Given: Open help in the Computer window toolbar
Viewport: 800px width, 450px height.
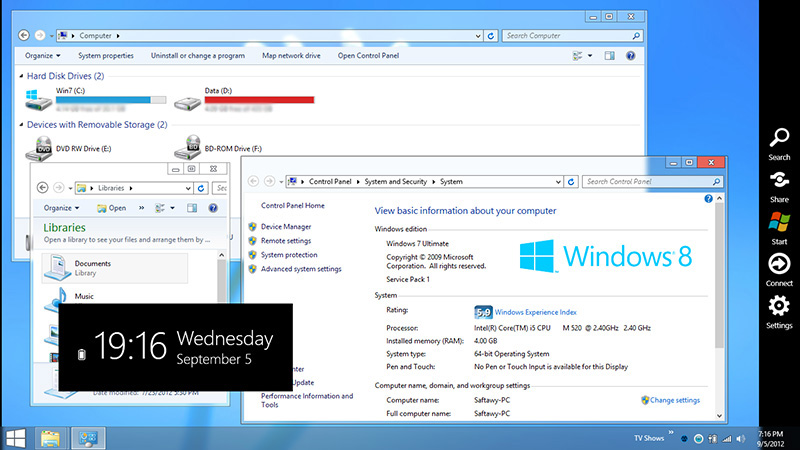Looking at the screenshot, I should click(x=631, y=56).
